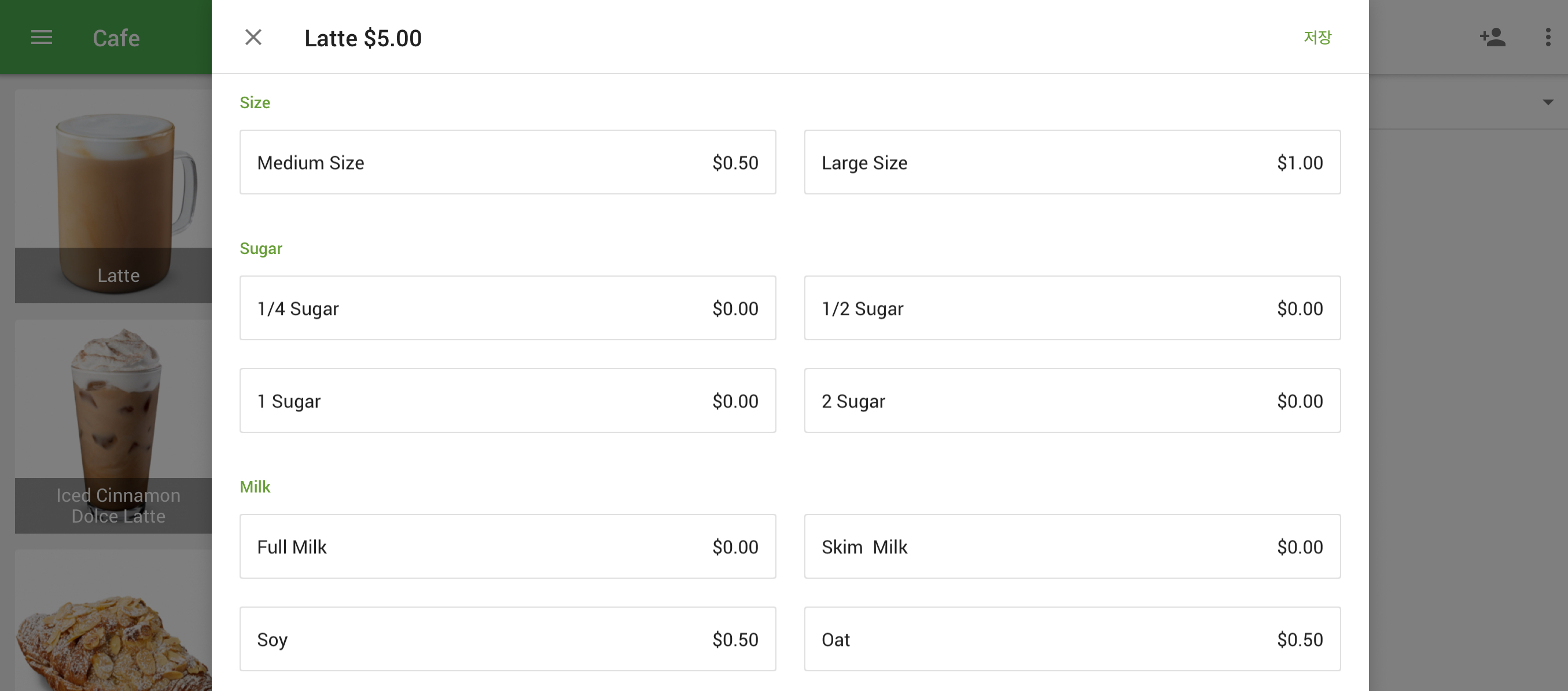Click the add customer icon

[1492, 38]
